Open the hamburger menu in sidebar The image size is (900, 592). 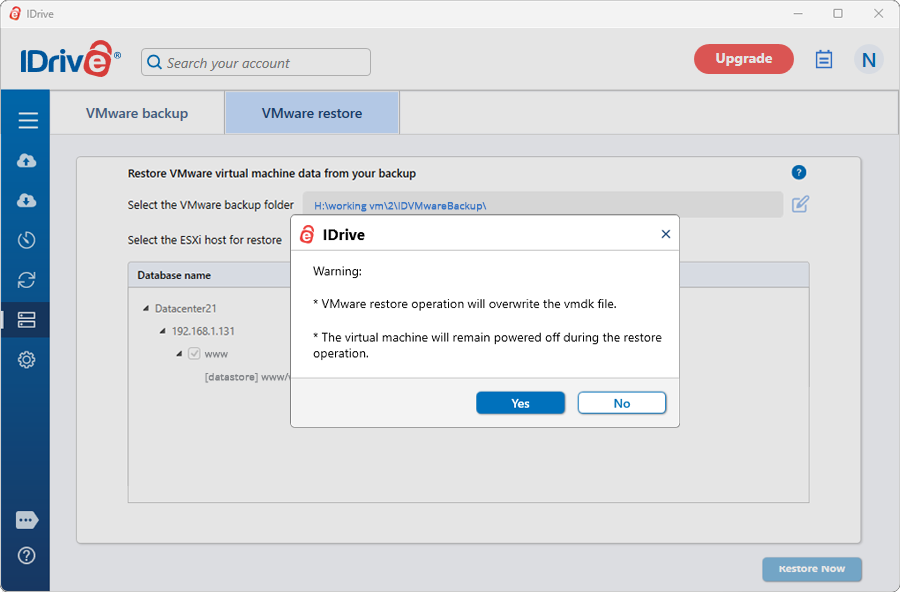(x=28, y=120)
